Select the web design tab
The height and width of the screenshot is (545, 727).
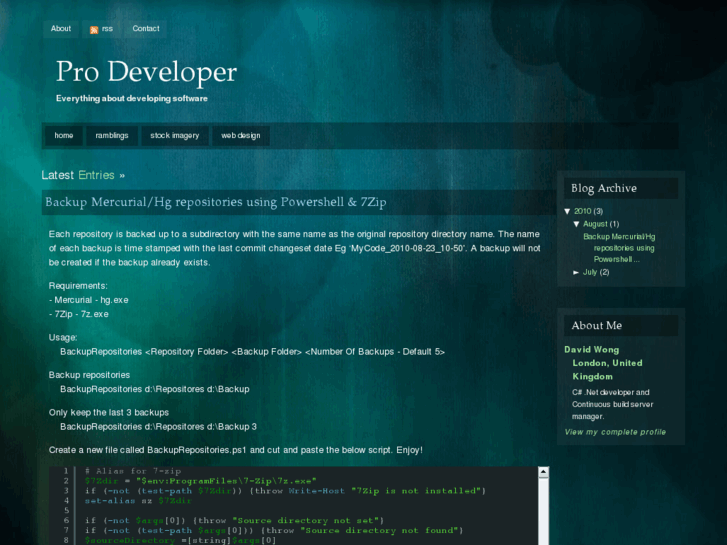(241, 135)
